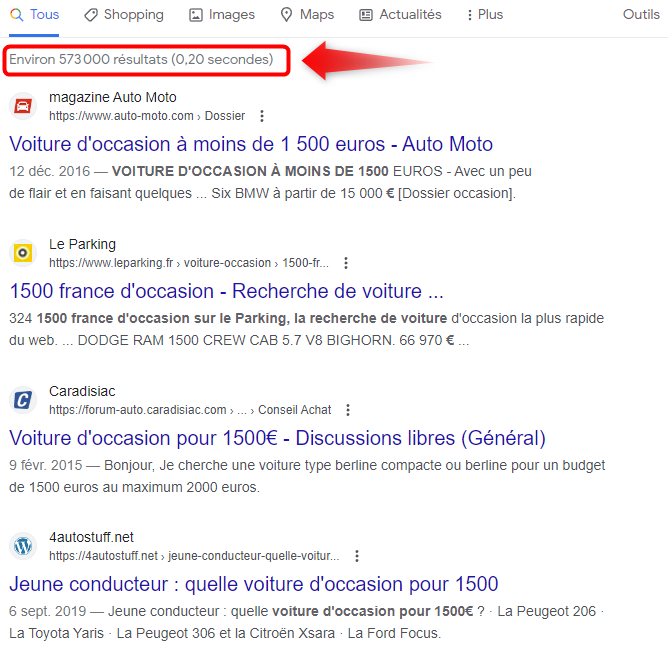Open the Maps tab
Viewport: 668px width, 658px height.
(307, 15)
